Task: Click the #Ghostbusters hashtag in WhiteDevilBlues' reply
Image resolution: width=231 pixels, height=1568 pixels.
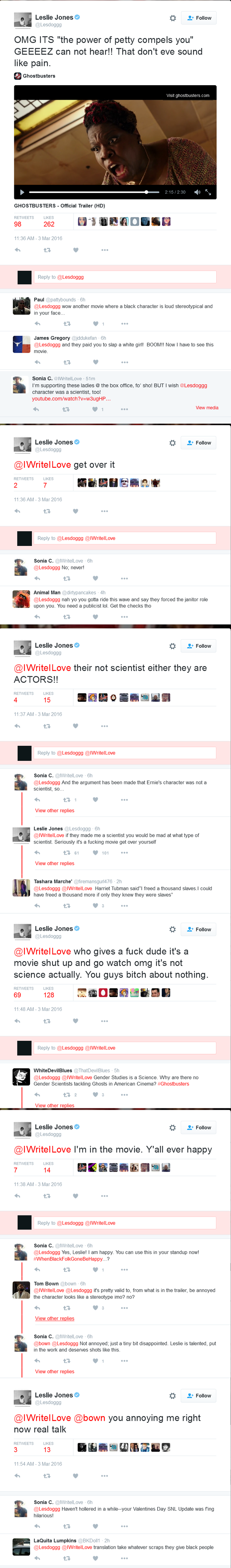Action: pyautogui.click(x=173, y=1083)
